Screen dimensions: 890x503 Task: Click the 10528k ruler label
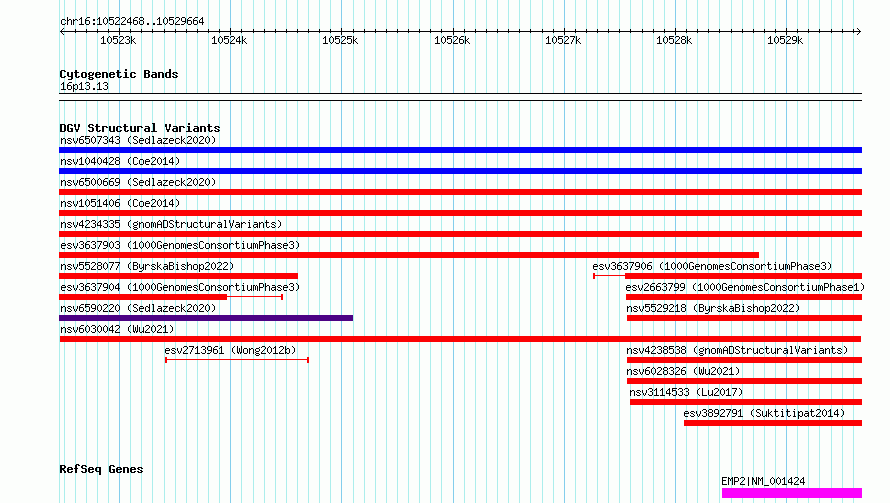[x=674, y=40]
